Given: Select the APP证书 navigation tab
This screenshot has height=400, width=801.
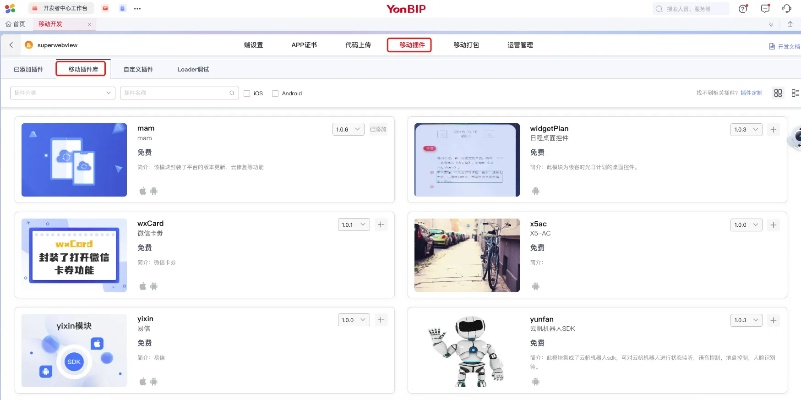Looking at the screenshot, I should (304, 45).
